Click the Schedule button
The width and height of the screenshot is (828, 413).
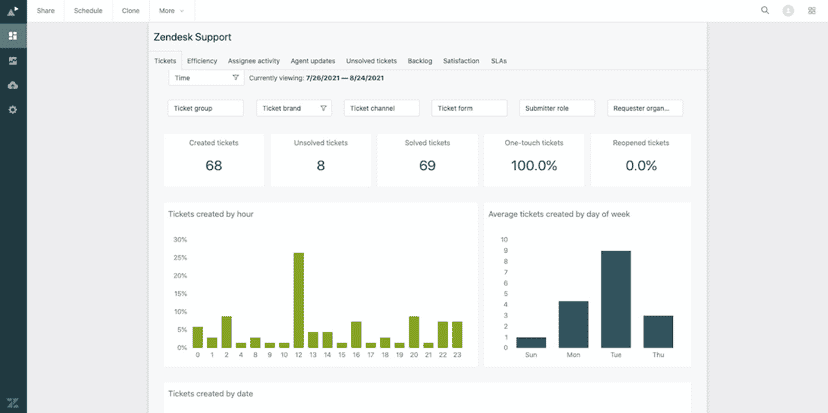coord(88,11)
